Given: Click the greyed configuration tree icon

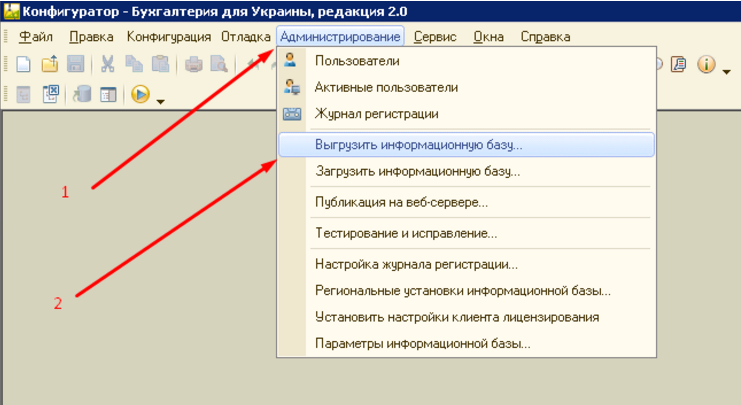Looking at the screenshot, I should [x=23, y=94].
